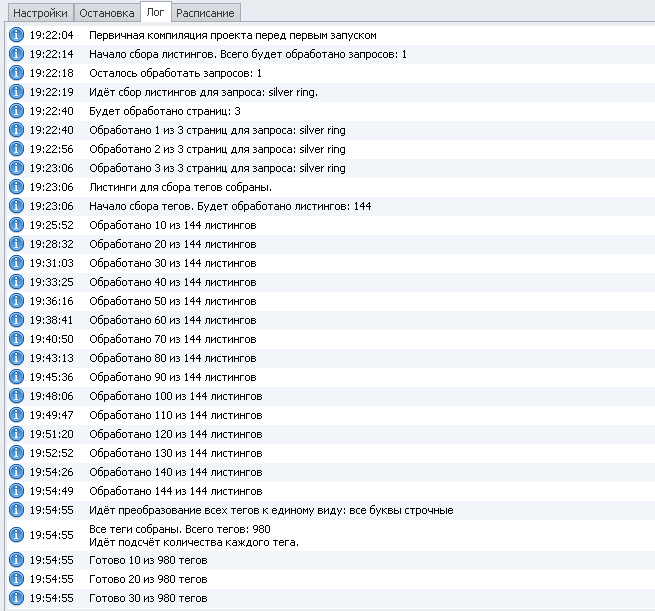
Task: Click timestamp 19:45:36
Action: point(51,378)
